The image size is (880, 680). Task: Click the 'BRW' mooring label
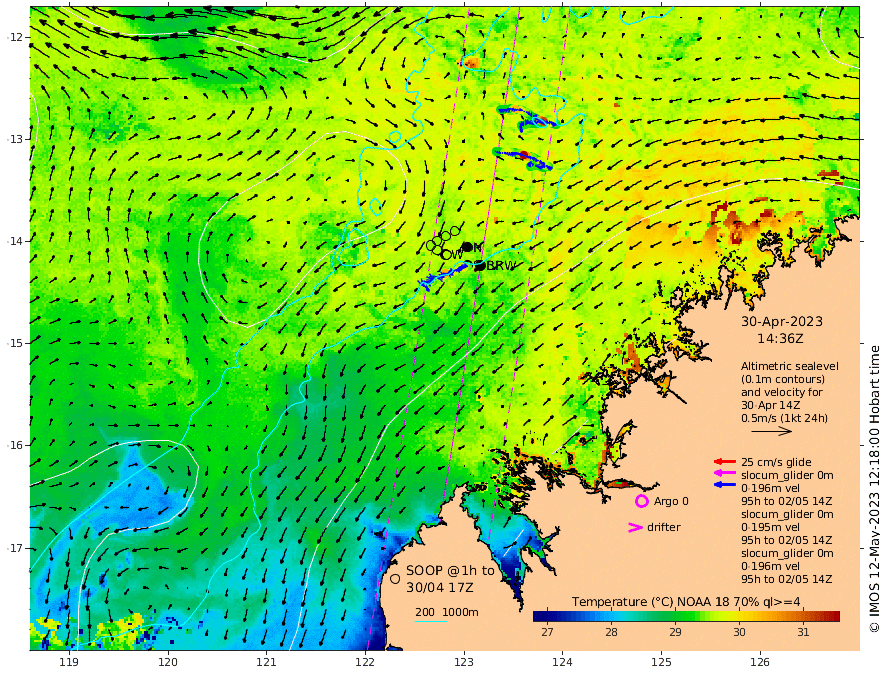501,266
